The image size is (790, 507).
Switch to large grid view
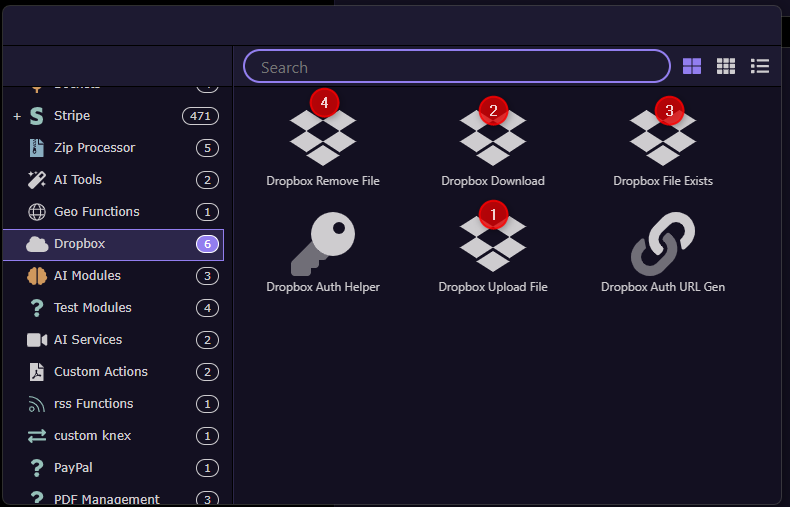[692, 66]
